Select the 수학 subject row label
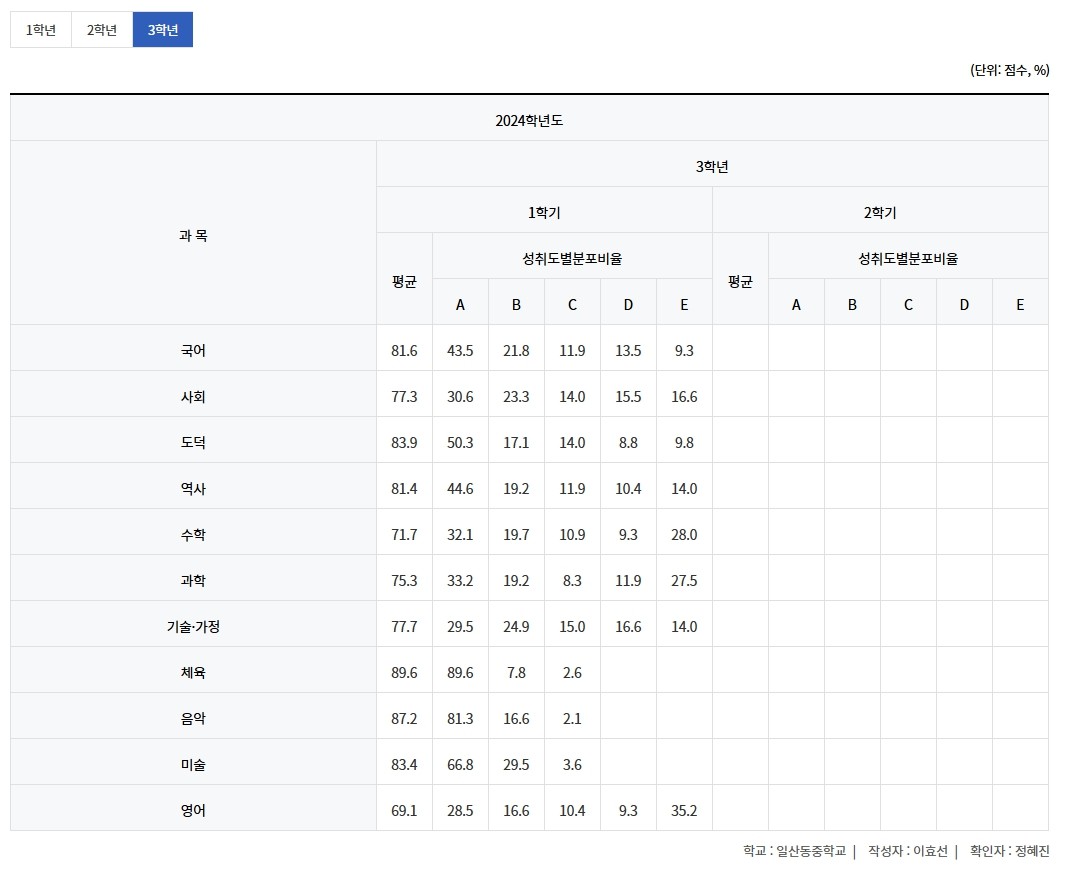1066x879 pixels. [x=193, y=535]
